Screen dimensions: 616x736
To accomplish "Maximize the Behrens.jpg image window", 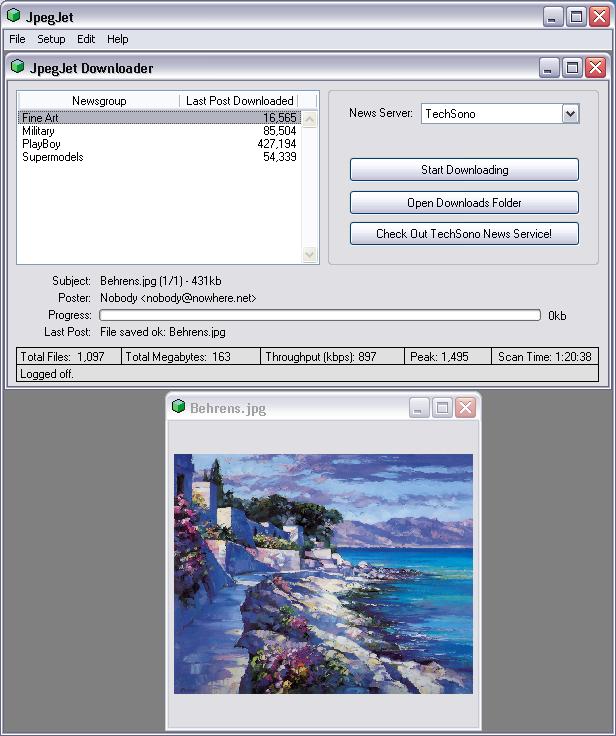I will pos(442,407).
